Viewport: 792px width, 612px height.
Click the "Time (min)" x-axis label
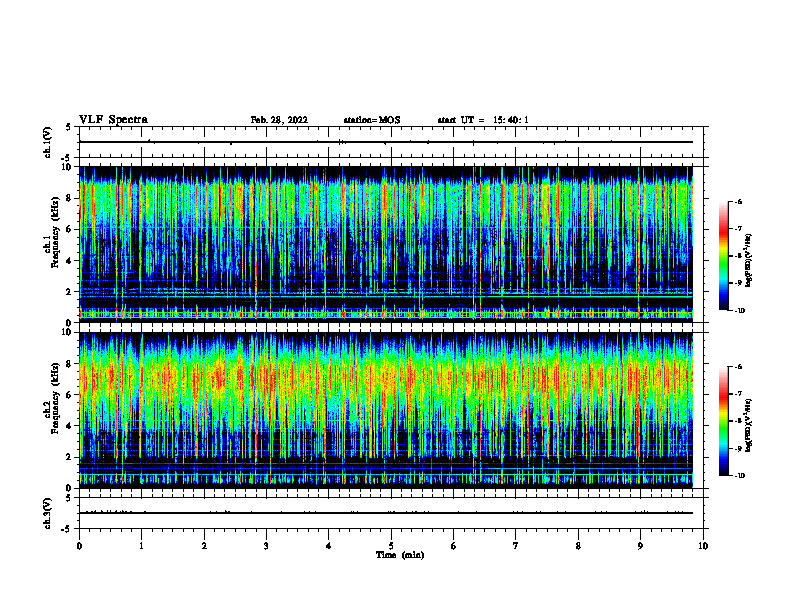(400, 555)
